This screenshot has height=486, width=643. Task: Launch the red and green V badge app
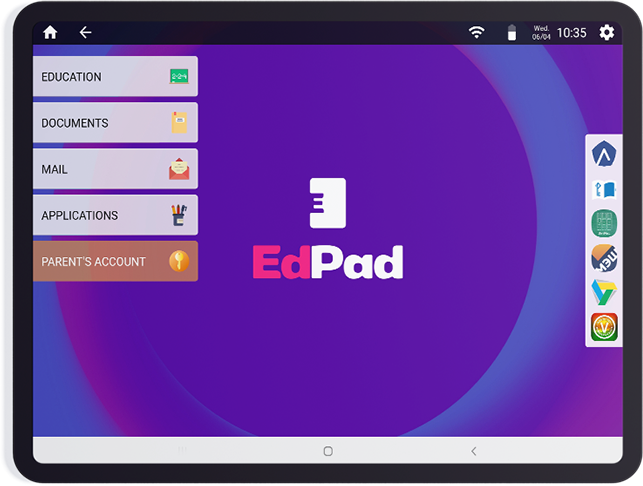(603, 327)
